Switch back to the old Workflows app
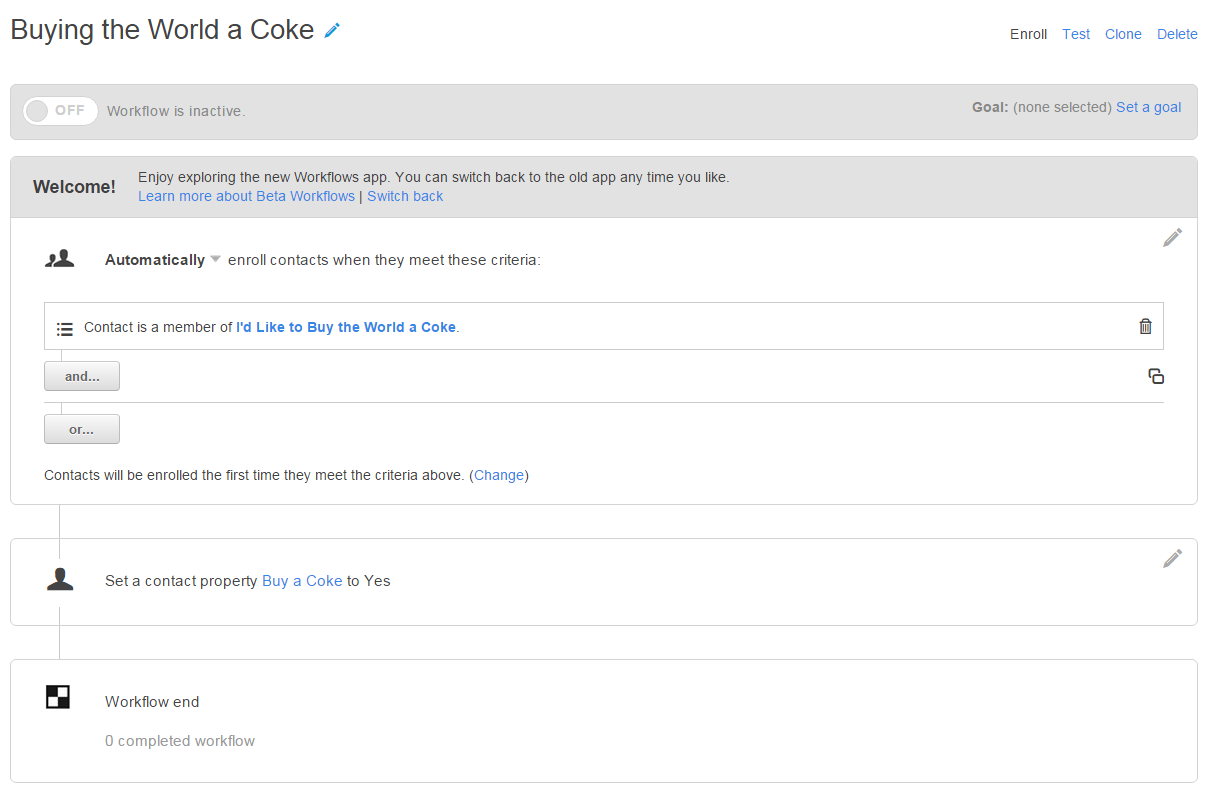 tap(405, 196)
